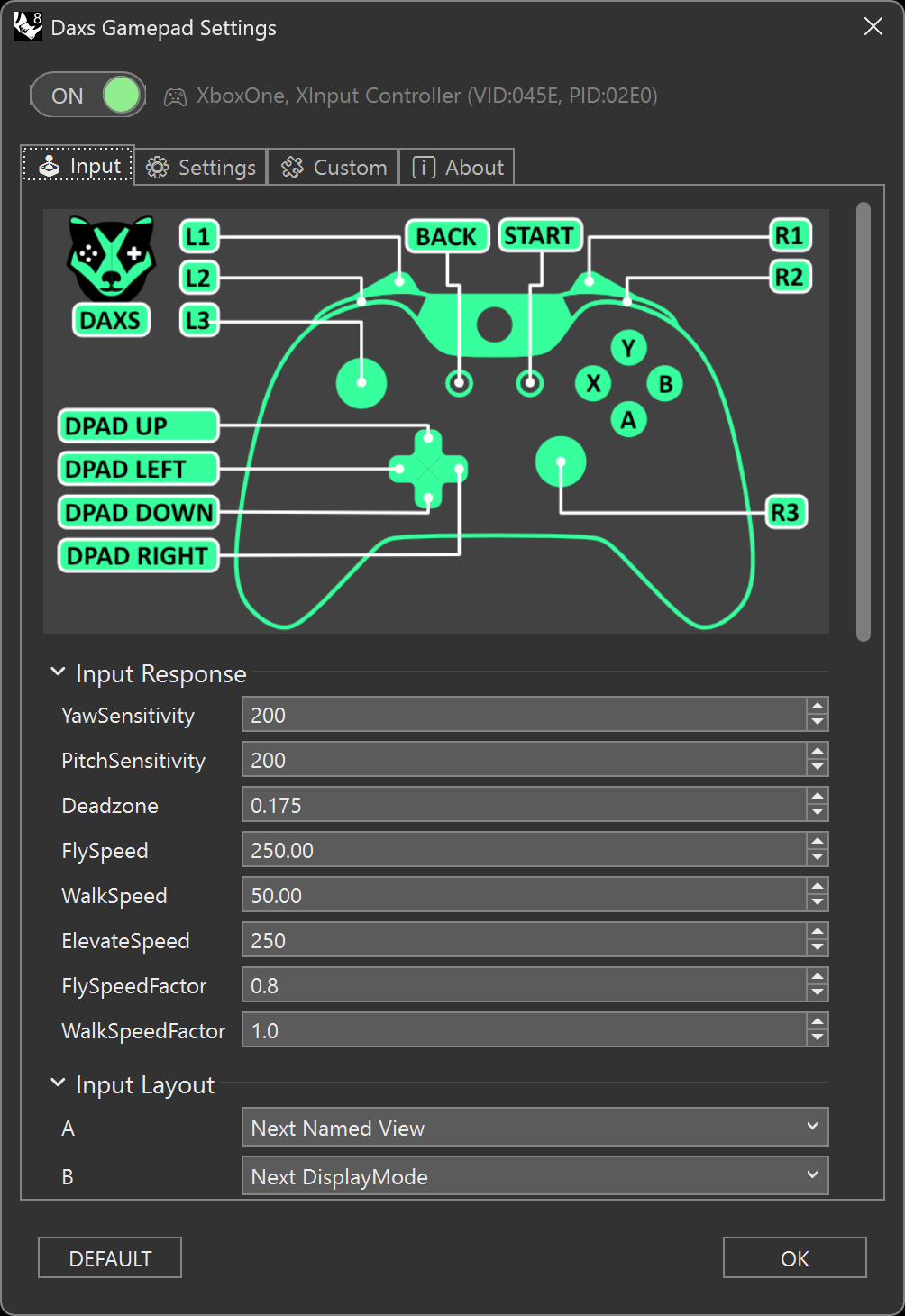The height and width of the screenshot is (1316, 905).
Task: Click the BACK button label
Action: [446, 236]
